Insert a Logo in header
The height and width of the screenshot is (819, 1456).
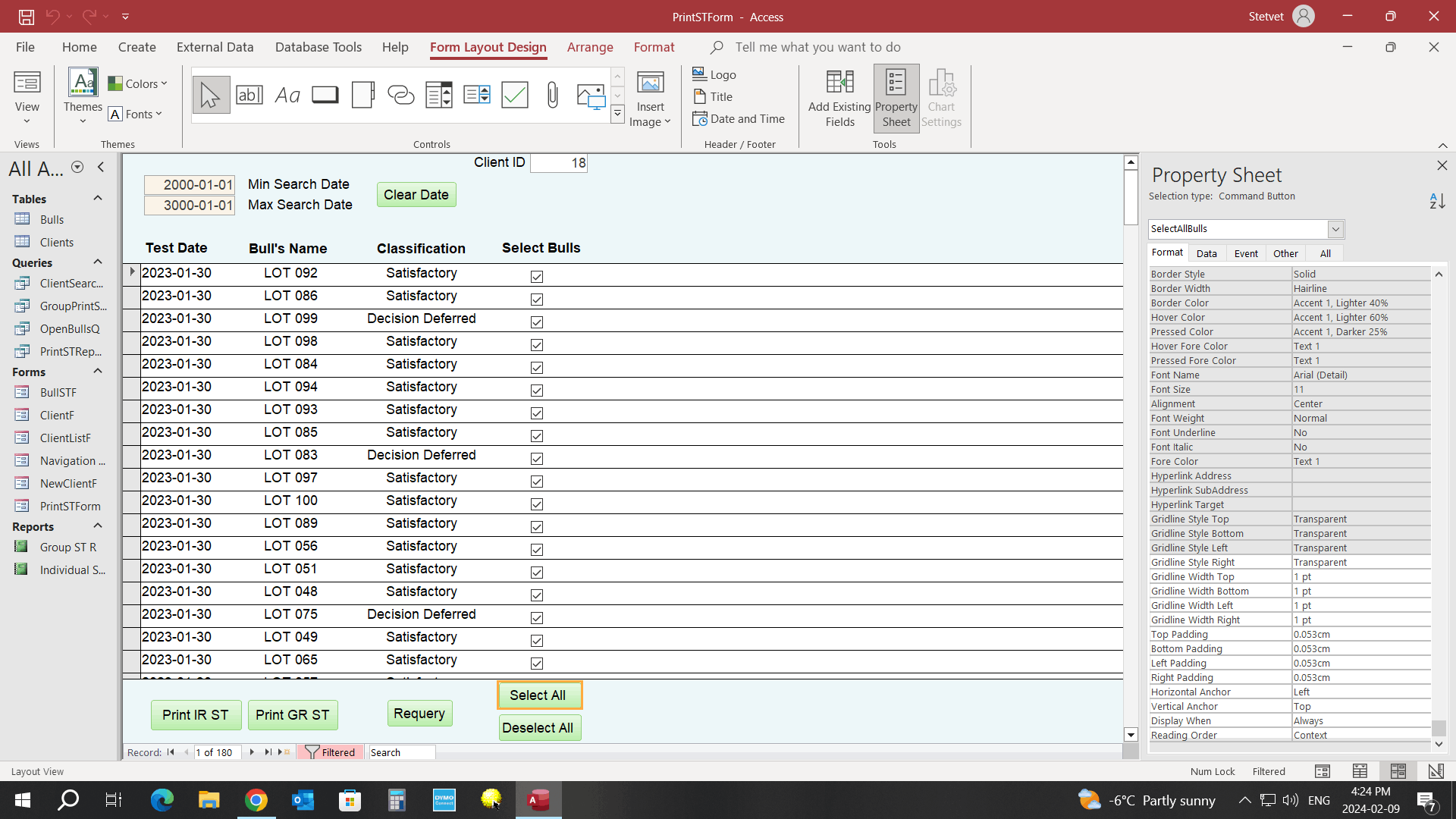click(x=714, y=74)
